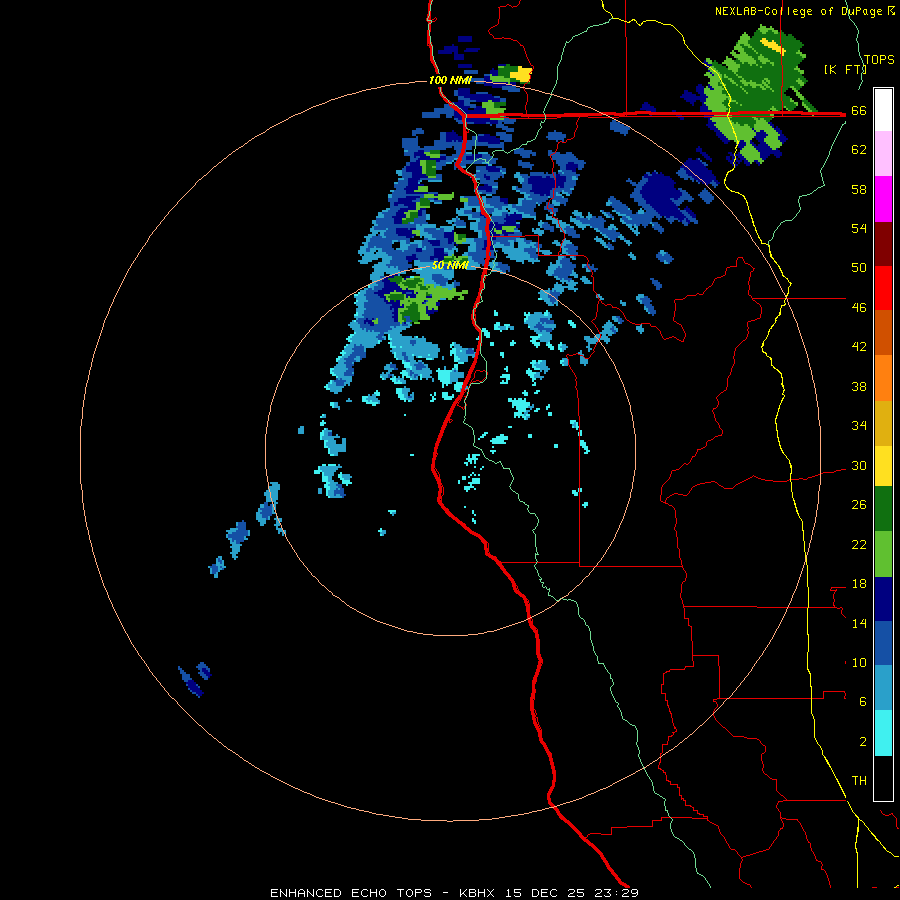The width and height of the screenshot is (900, 900).
Task: Click the TOPS legend title
Action: (x=879, y=60)
